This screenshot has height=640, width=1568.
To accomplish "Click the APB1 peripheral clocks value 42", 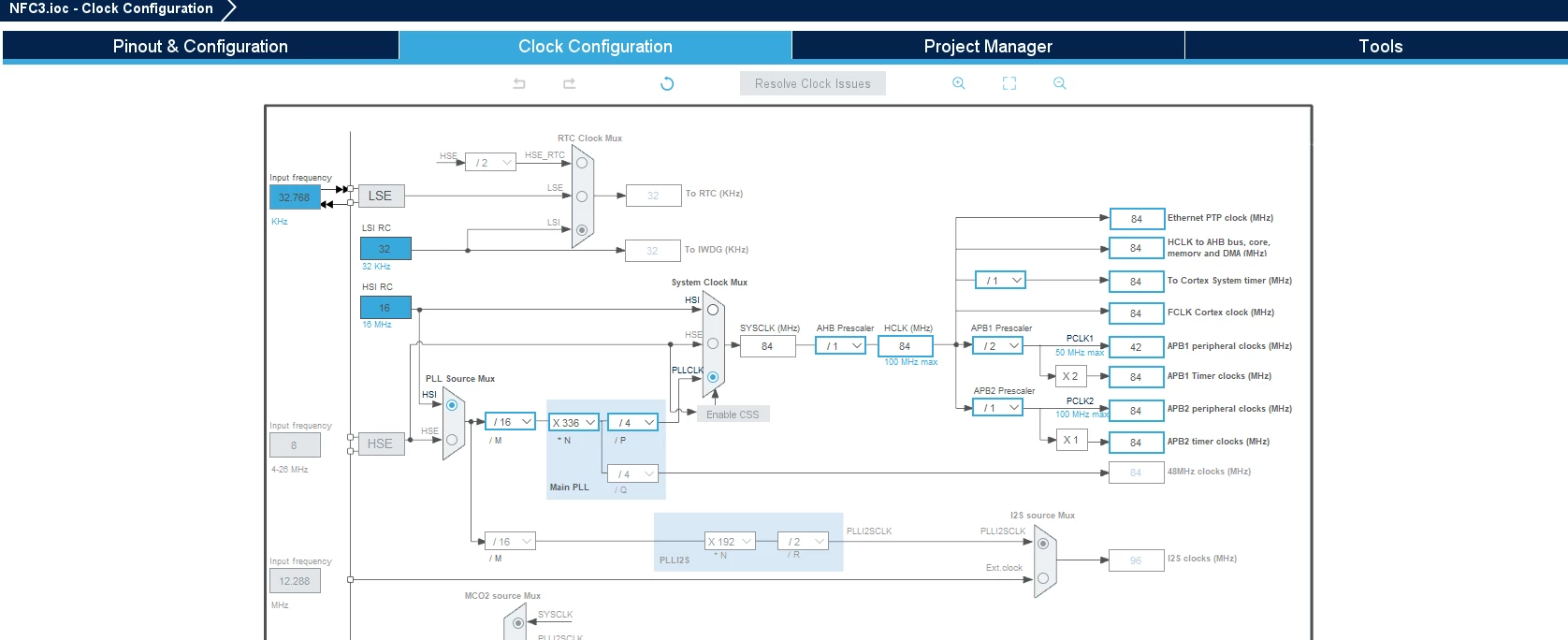I will 1136,347.
